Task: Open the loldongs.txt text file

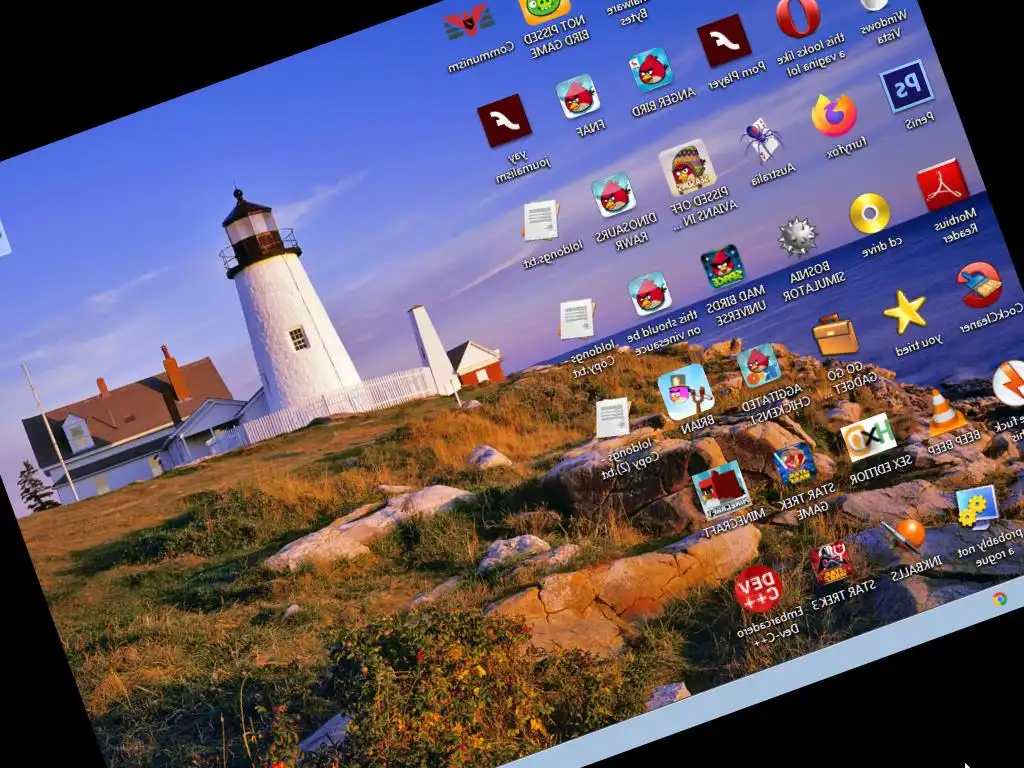Action: [x=541, y=220]
